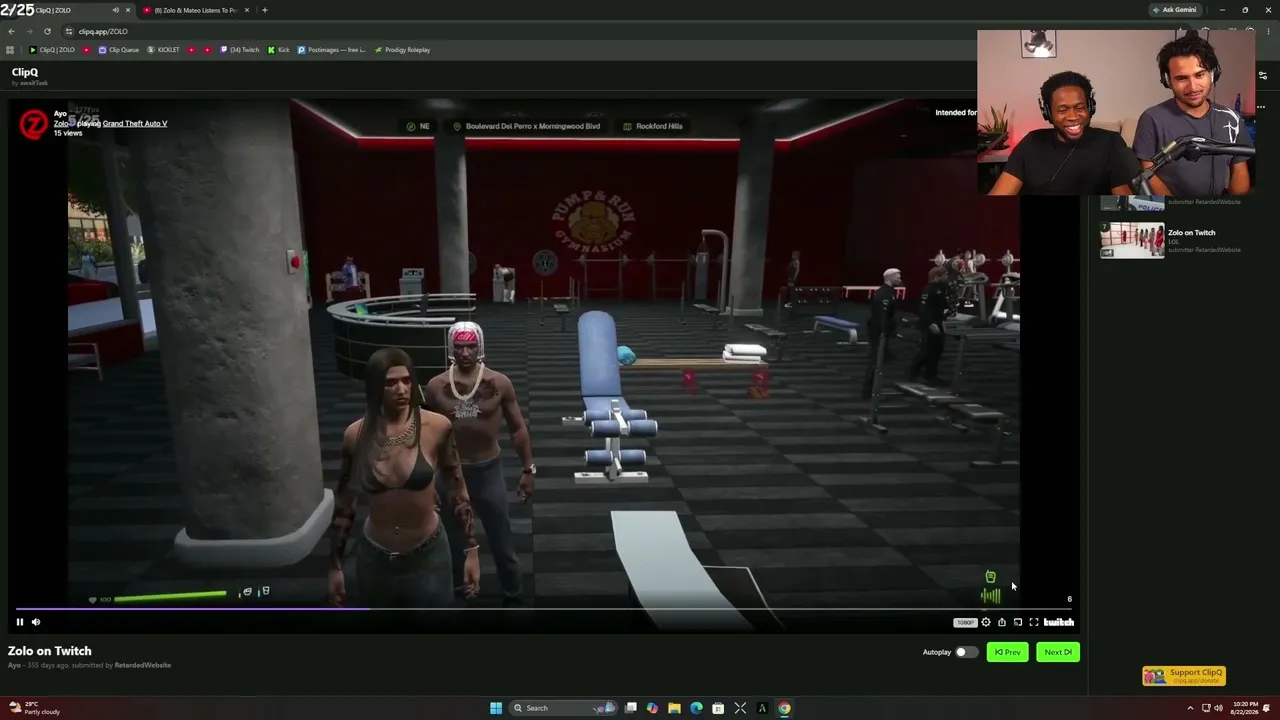Go back in the browser

[x=11, y=31]
